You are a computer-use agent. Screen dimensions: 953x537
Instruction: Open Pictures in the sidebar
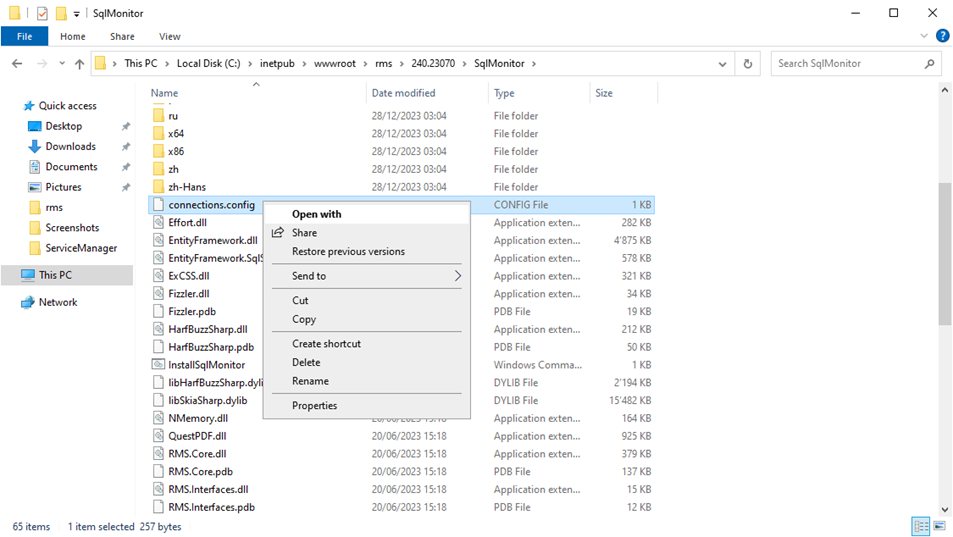coord(63,187)
